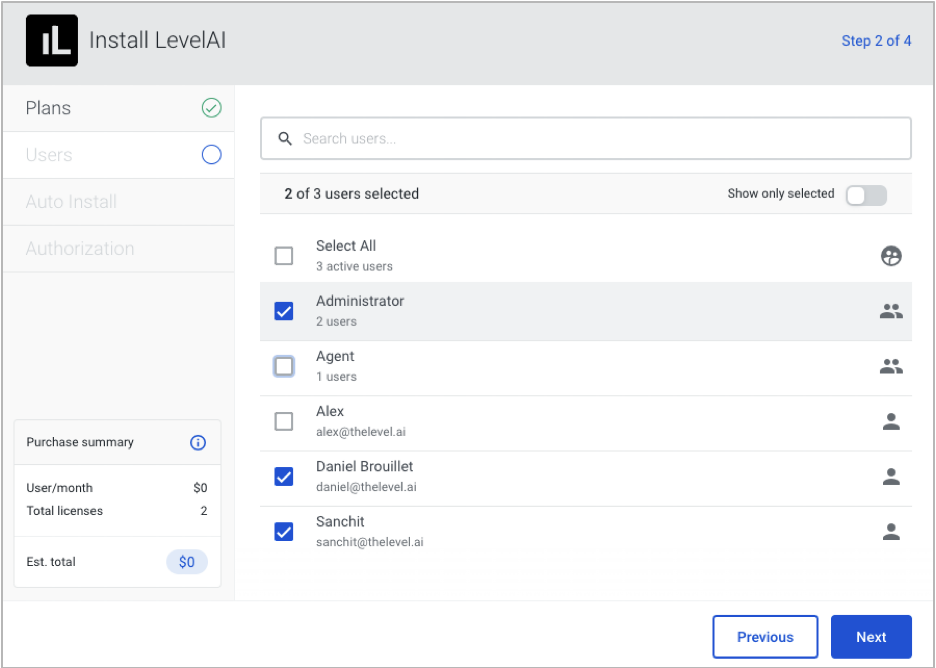
Task: Go back with Previous button
Action: [x=765, y=637]
